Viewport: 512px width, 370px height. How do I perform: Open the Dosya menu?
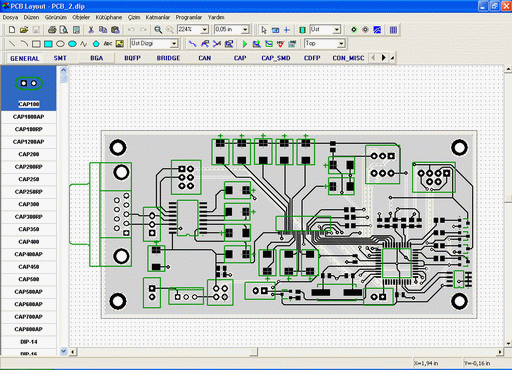pyautogui.click(x=10, y=17)
